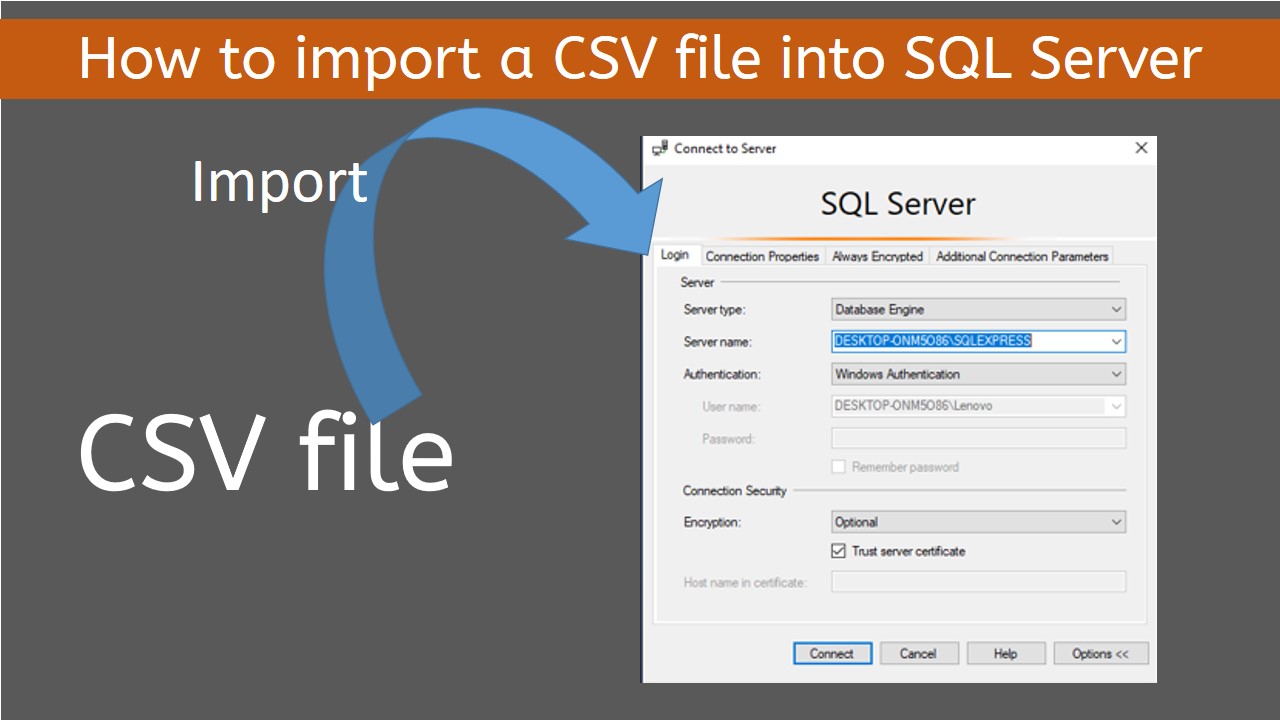Expand the Encryption options list

tap(978, 521)
